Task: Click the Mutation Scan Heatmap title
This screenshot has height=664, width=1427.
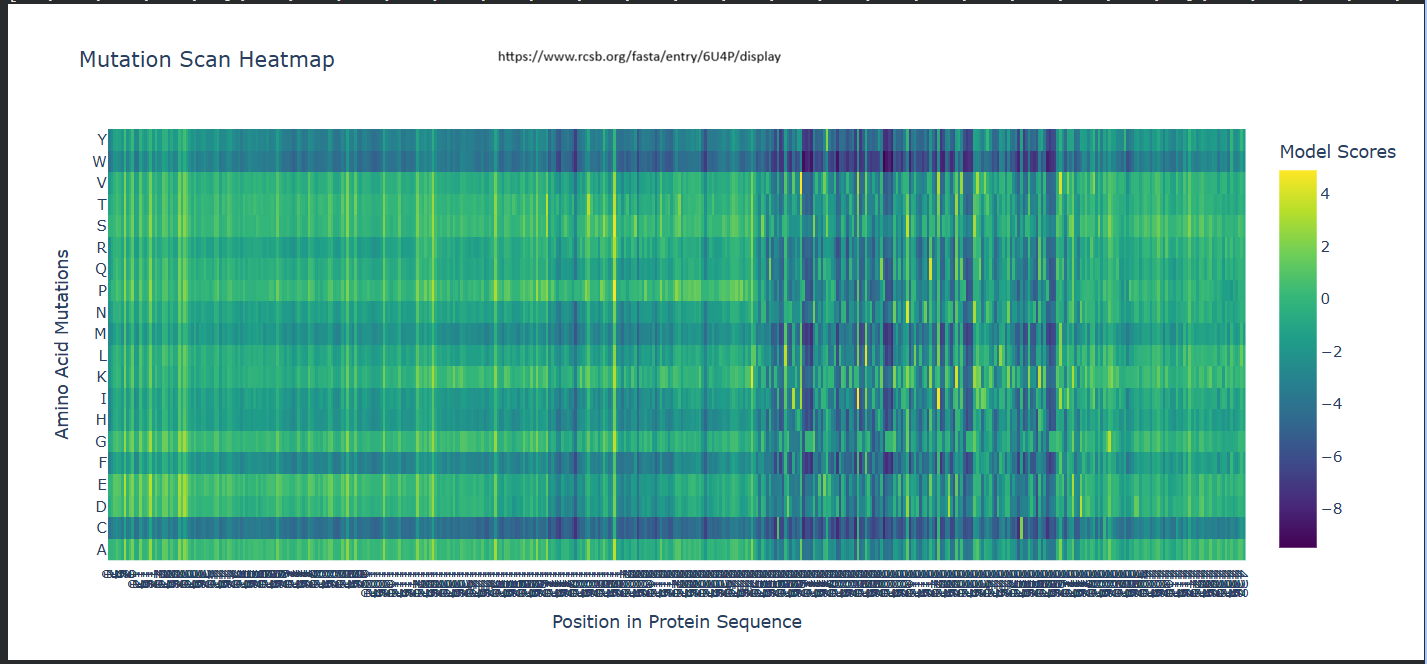Action: coord(207,59)
